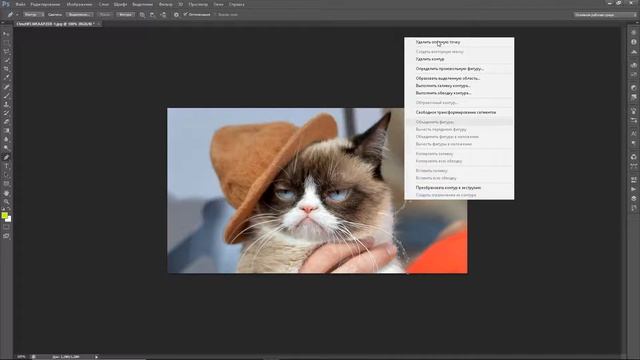Open the Изображение menu
Image resolution: width=640 pixels, height=360 pixels.
[80, 4]
